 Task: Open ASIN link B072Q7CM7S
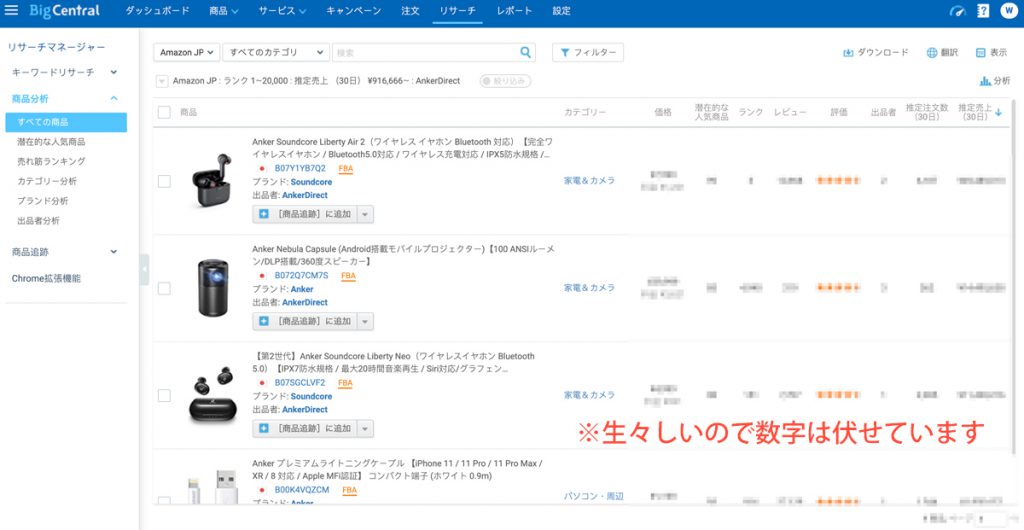[x=301, y=275]
